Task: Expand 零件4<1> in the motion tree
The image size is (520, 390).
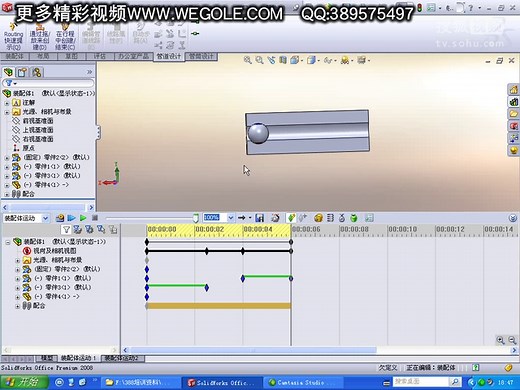Action: 18,297
